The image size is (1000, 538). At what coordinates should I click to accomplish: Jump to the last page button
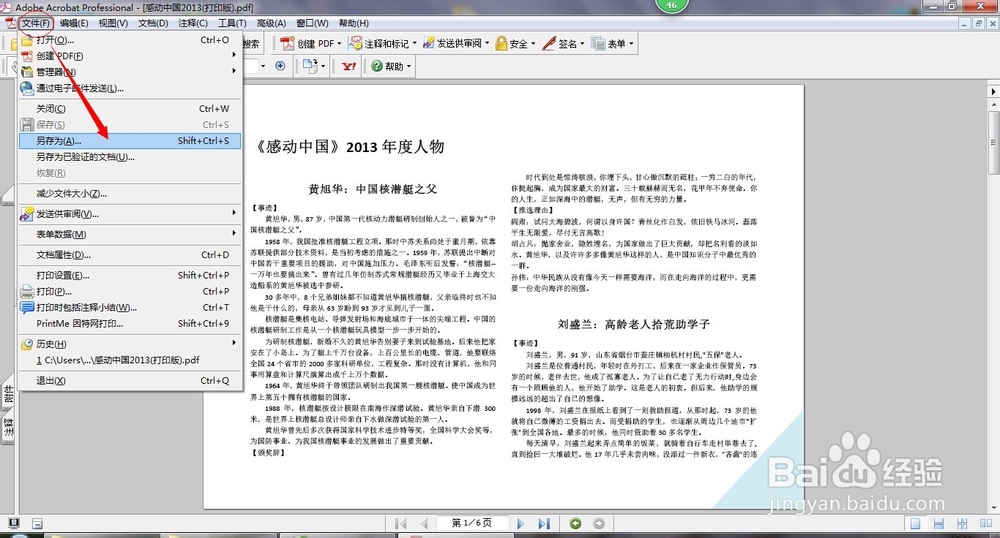pos(543,523)
